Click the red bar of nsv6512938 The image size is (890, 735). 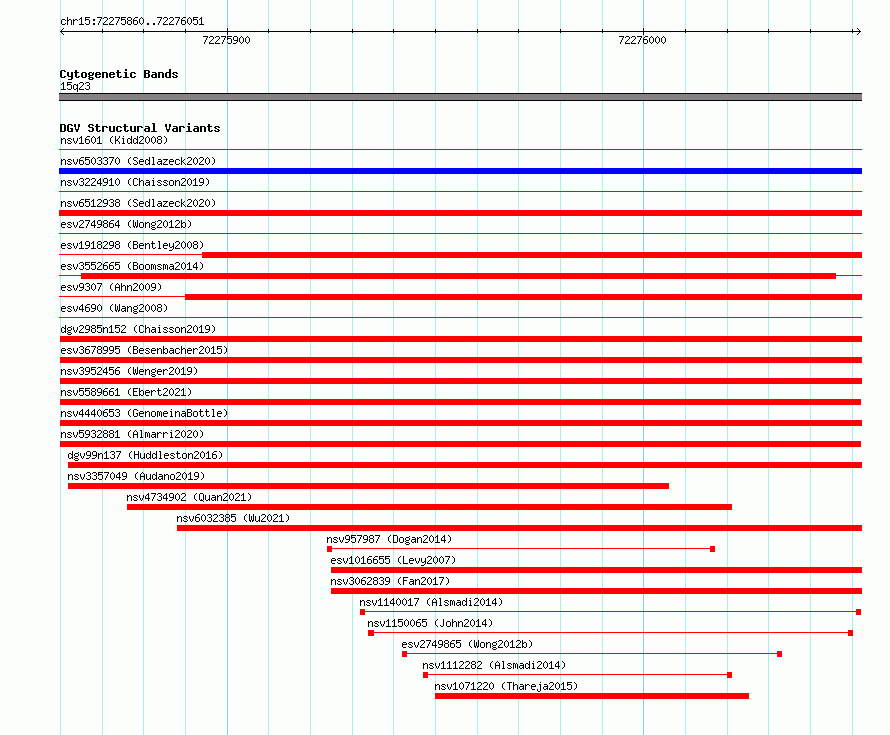pyautogui.click(x=460, y=213)
